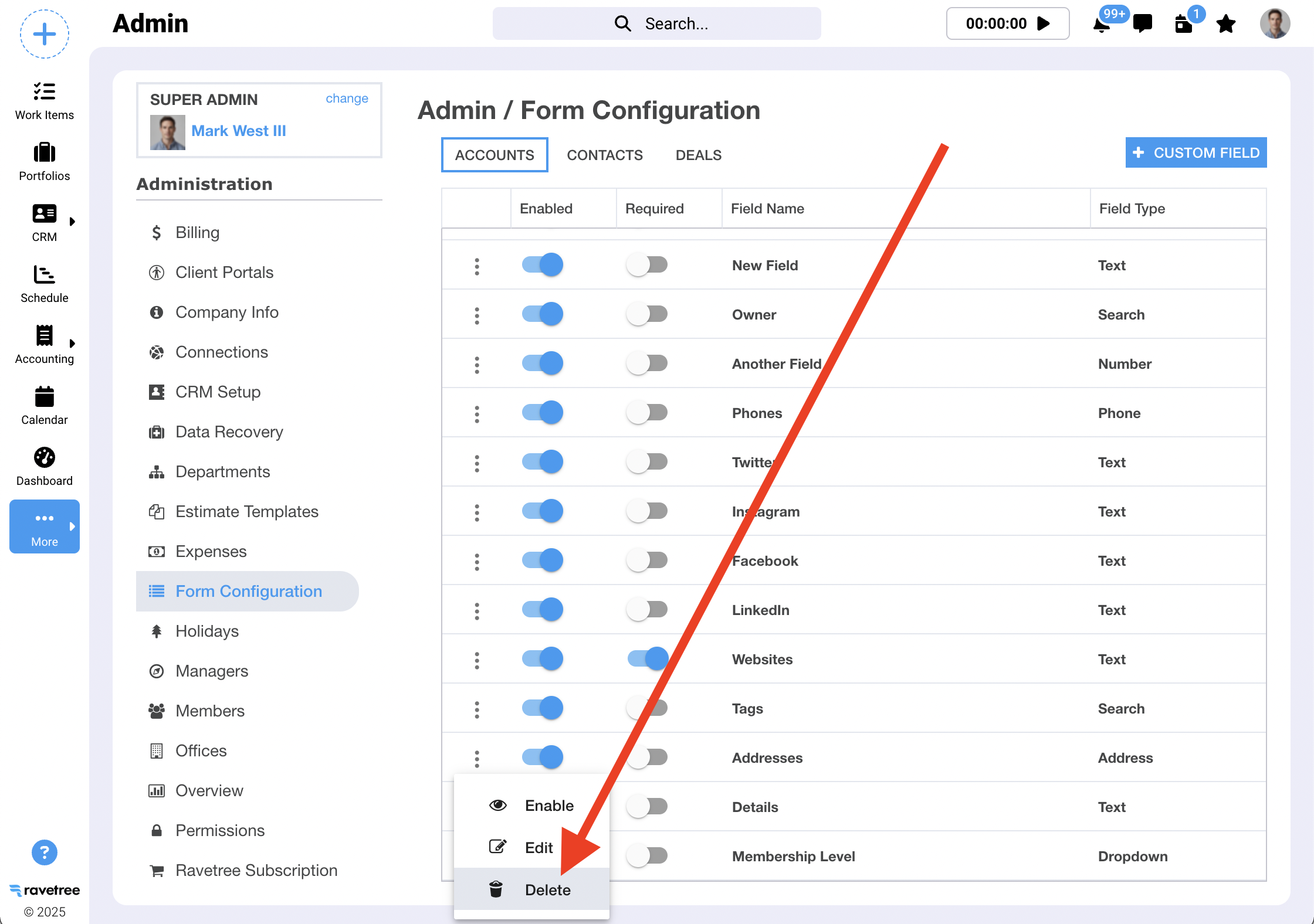Click the change link for Super Admin

[347, 98]
